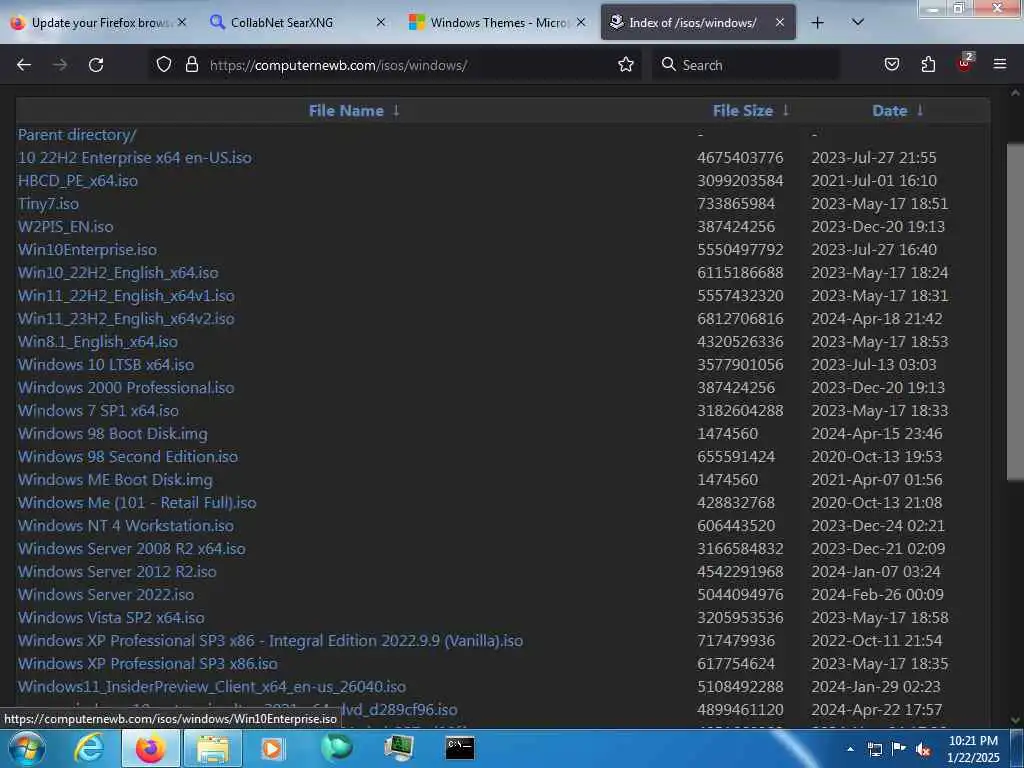Click the Tiny7.iso link
The image size is (1024, 768).
48,204
